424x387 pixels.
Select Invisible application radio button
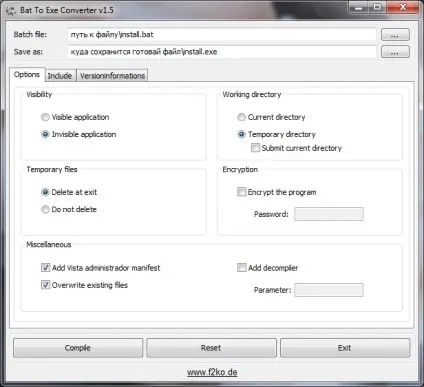[x=45, y=134]
